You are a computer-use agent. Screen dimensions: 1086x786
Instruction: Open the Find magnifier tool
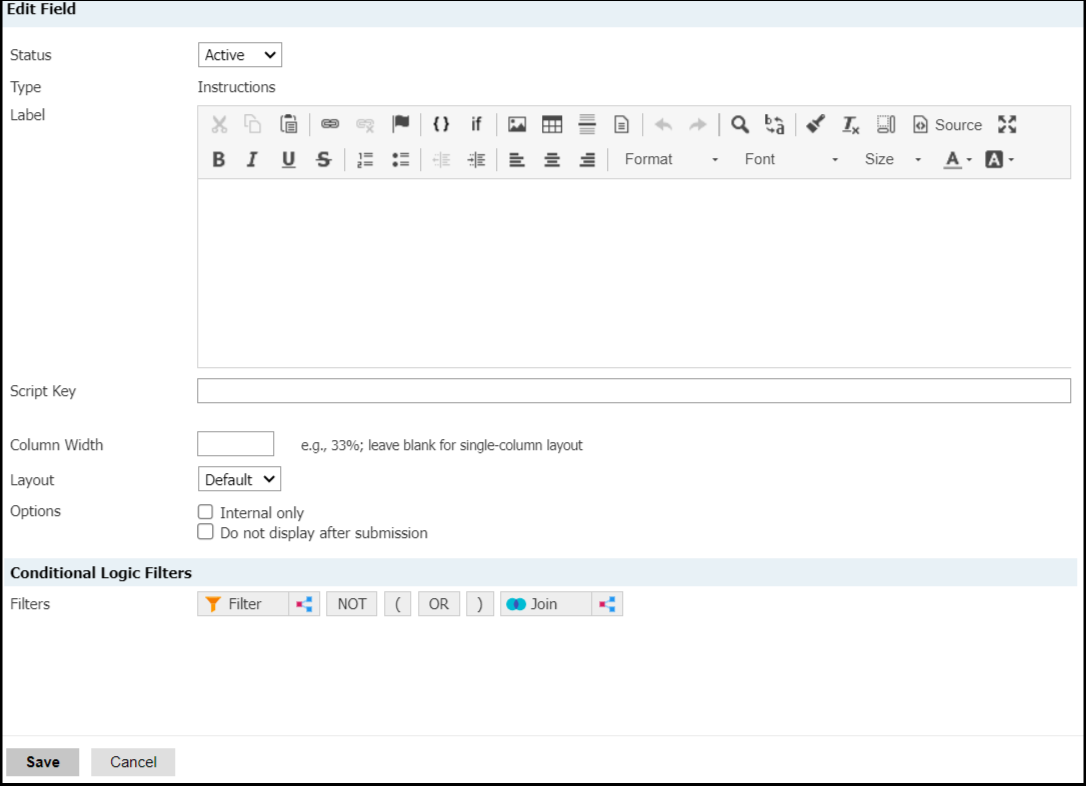click(x=740, y=125)
